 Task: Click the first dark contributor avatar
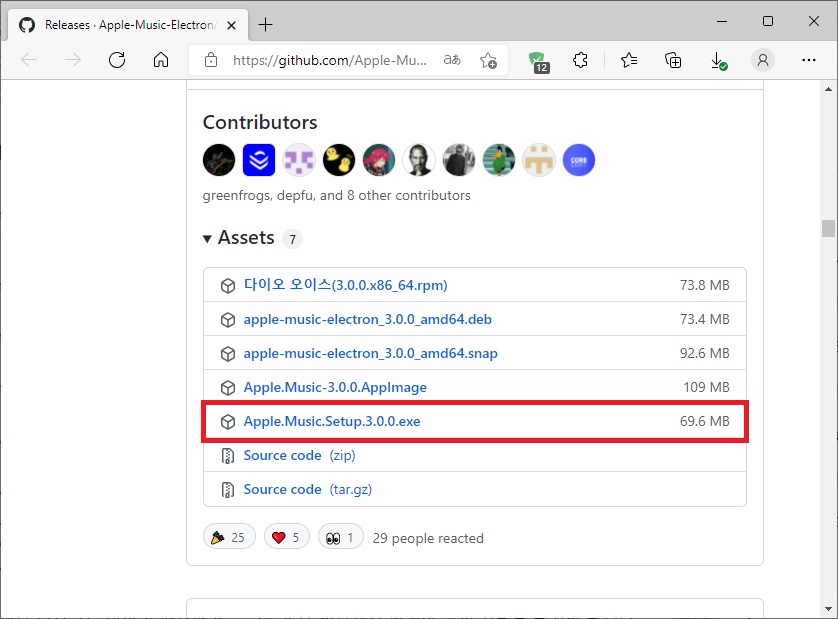219,160
